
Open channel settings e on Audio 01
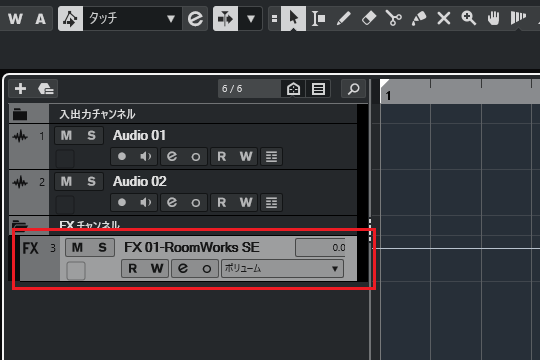(x=172, y=156)
